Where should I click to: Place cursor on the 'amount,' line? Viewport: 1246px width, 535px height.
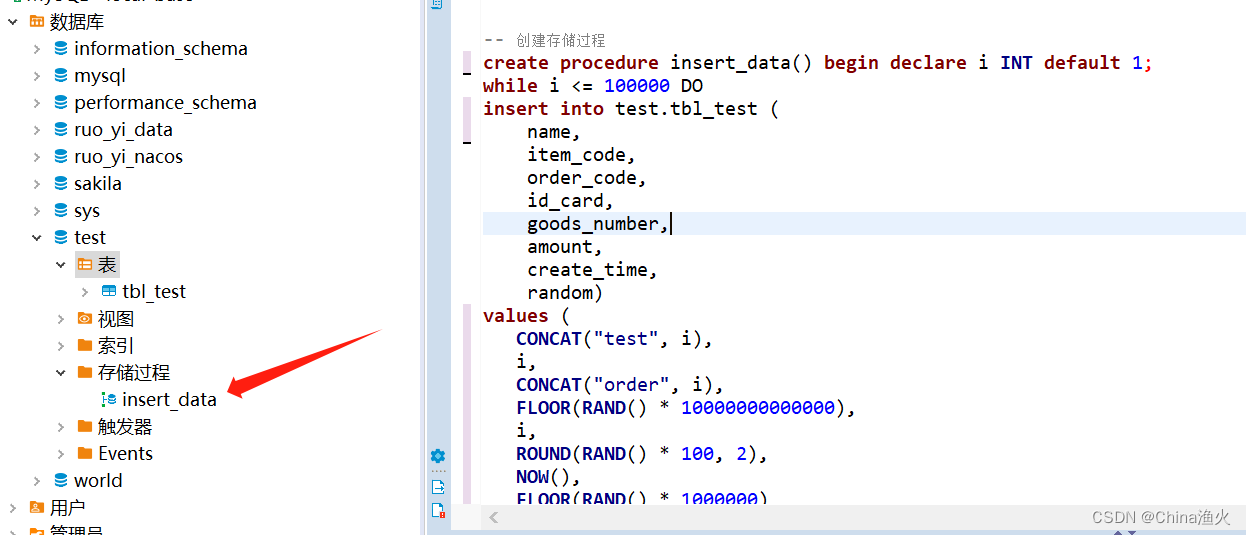(x=565, y=246)
